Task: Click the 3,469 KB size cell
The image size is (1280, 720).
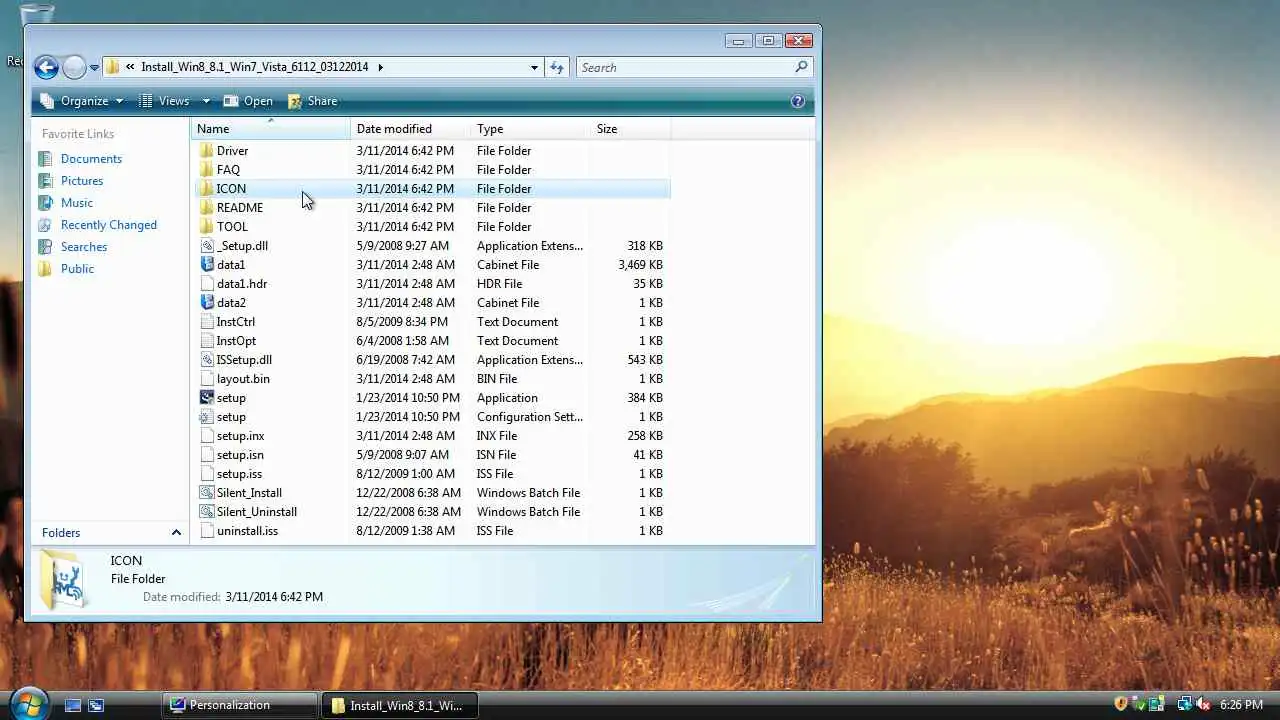Action: click(x=640, y=265)
